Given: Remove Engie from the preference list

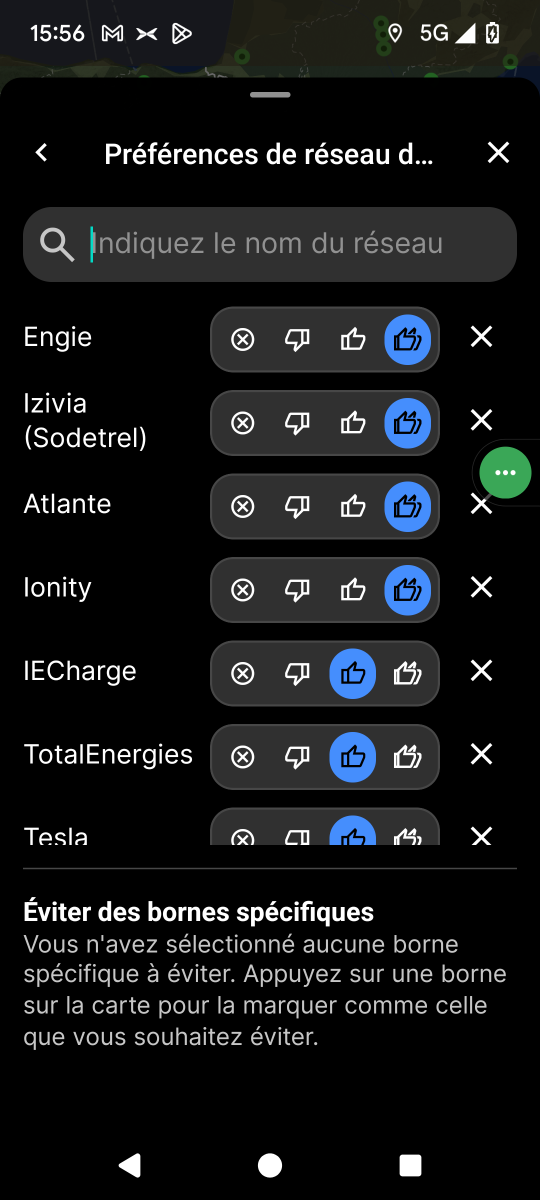Looking at the screenshot, I should (x=482, y=338).
